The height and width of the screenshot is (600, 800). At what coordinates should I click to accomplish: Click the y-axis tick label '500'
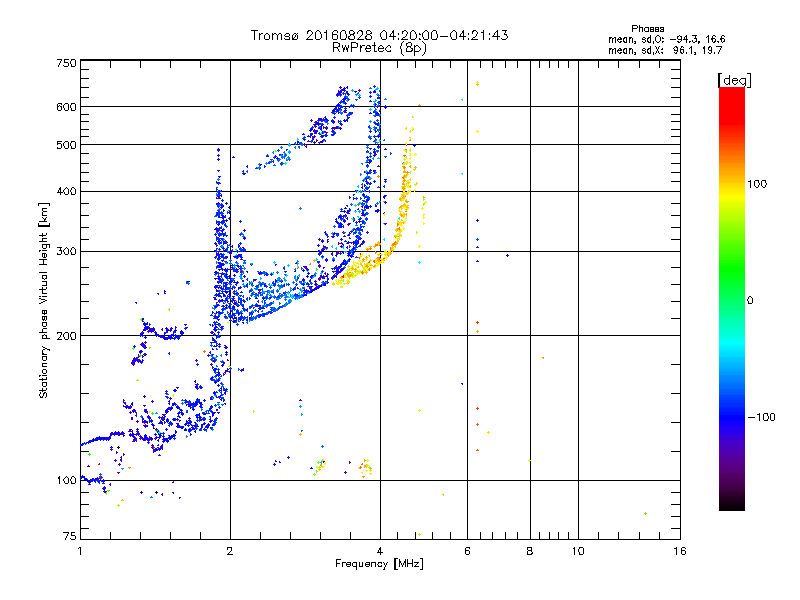click(66, 145)
